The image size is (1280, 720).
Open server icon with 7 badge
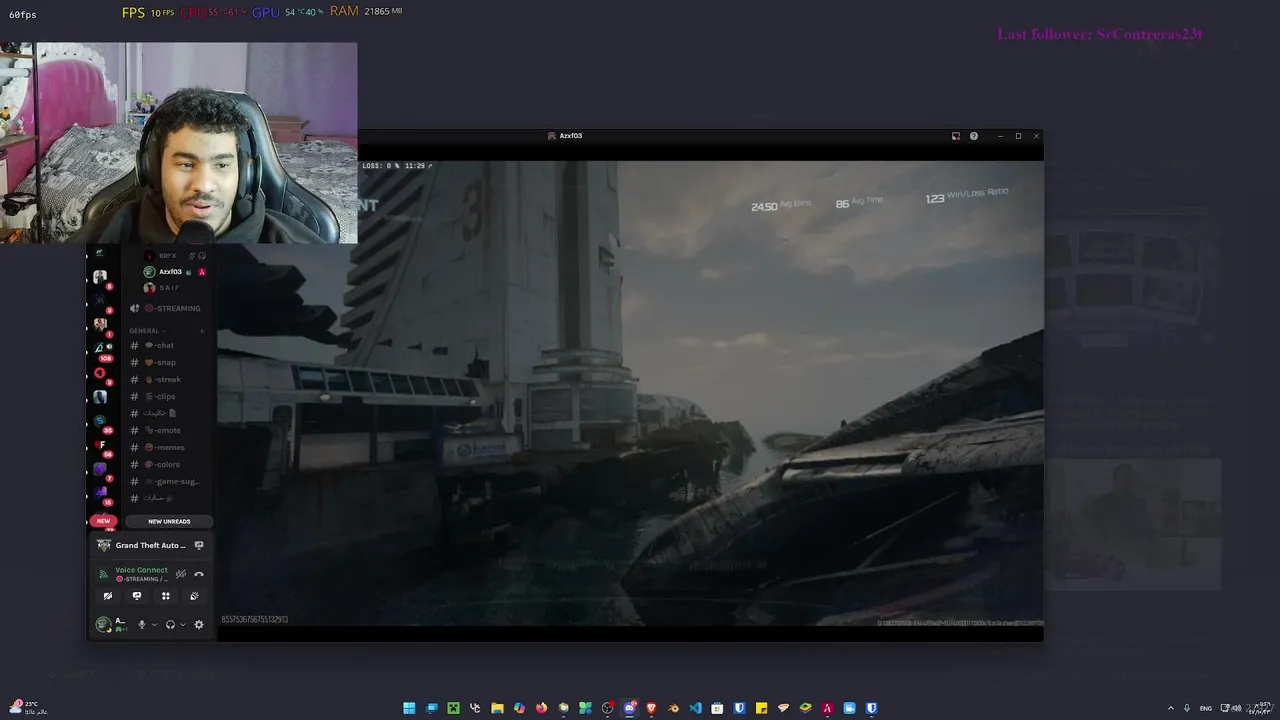(x=100, y=468)
